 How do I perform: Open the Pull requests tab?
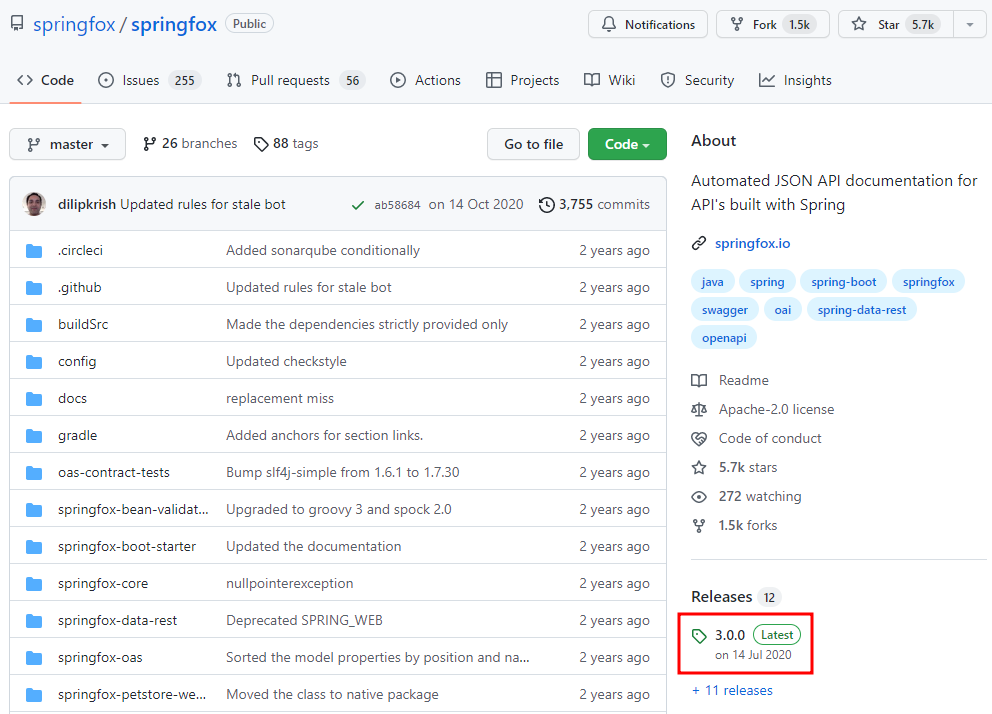(x=295, y=80)
